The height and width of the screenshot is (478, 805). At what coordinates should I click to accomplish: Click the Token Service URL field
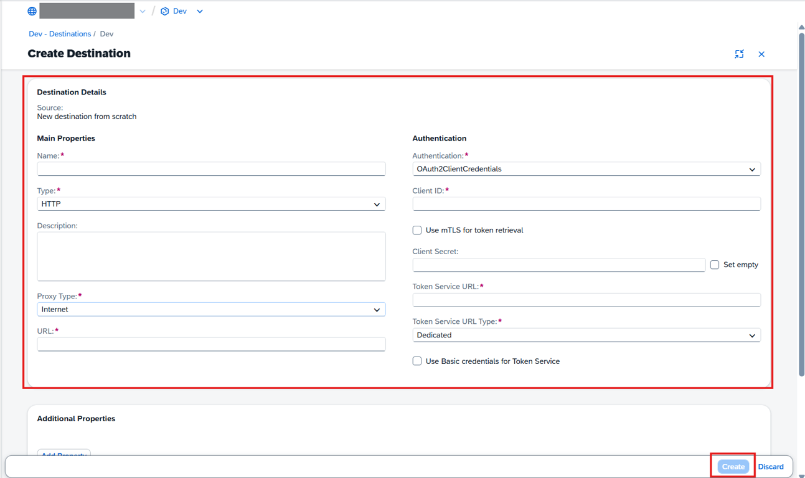coord(586,300)
